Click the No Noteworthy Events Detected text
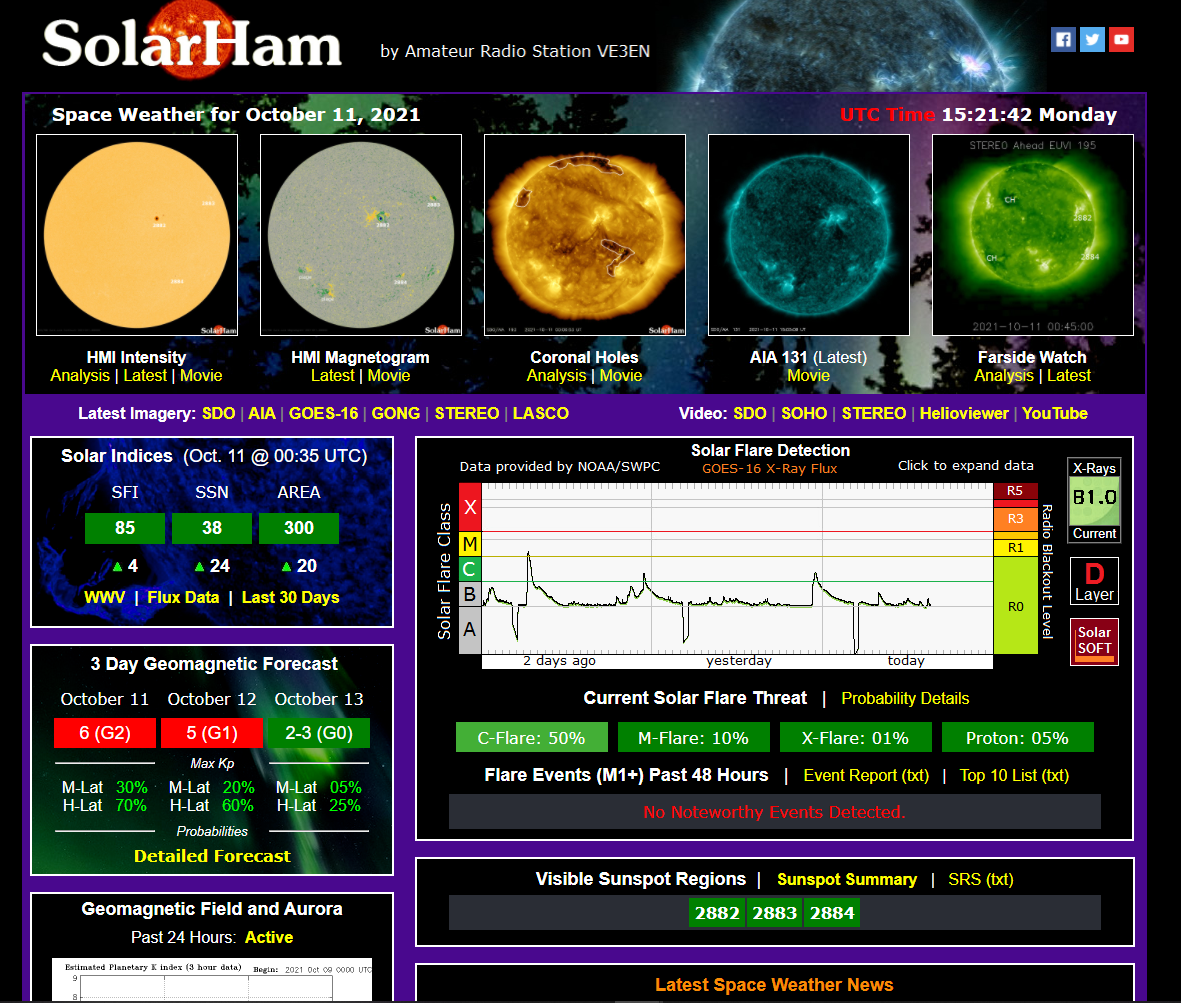 [x=774, y=812]
